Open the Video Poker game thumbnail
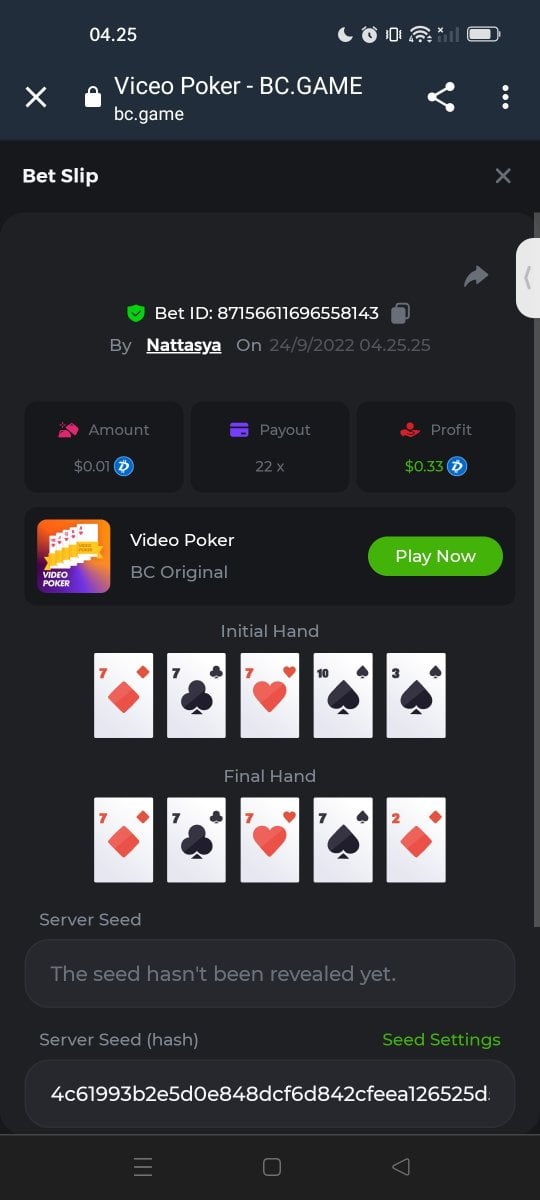 74,556
